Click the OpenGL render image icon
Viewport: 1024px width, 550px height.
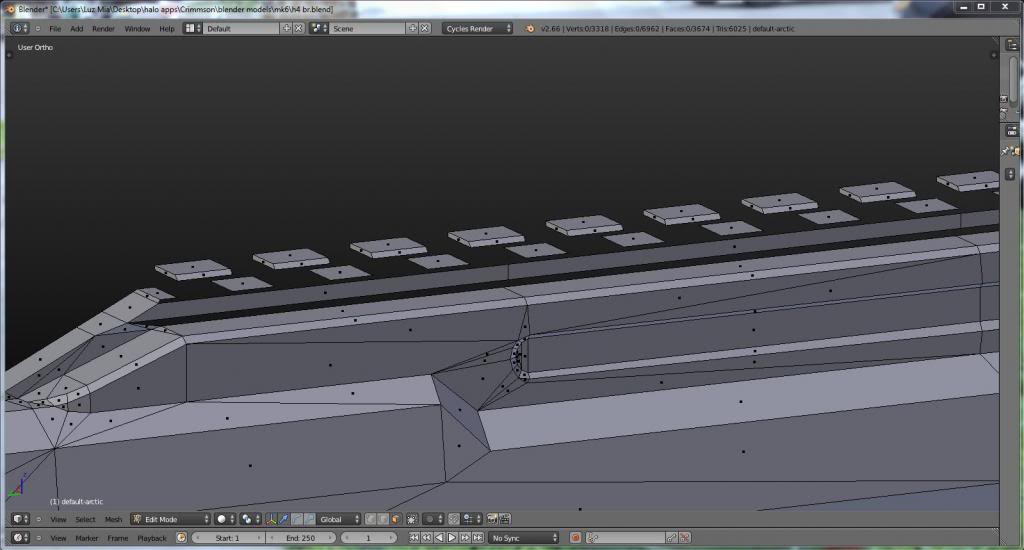tap(492, 519)
